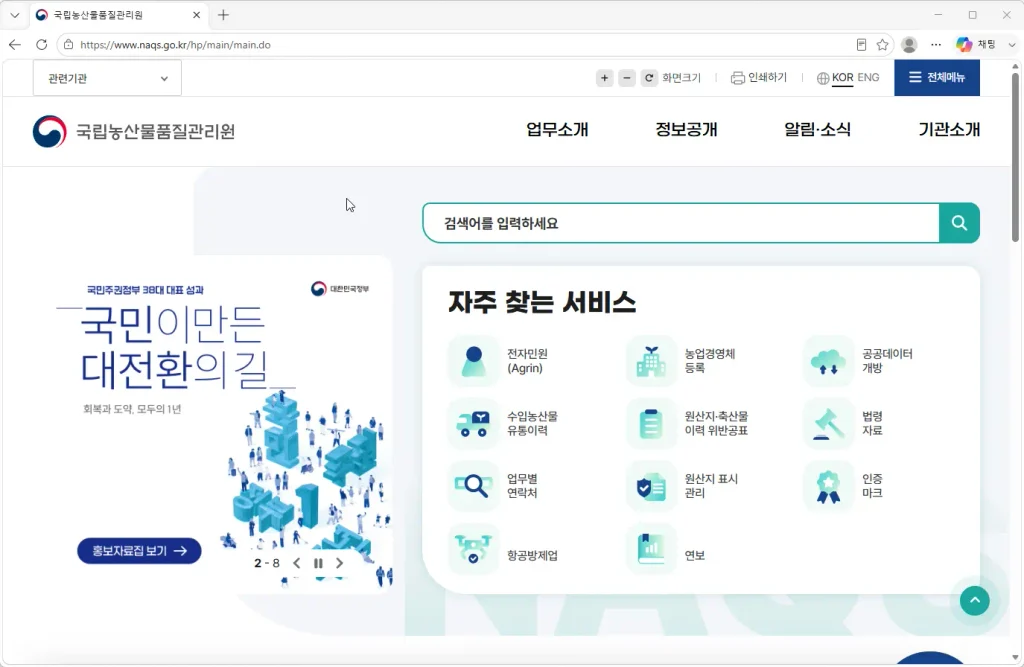Open the 알림·소식 menu
This screenshot has width=1024, height=667.
pos(818,129)
